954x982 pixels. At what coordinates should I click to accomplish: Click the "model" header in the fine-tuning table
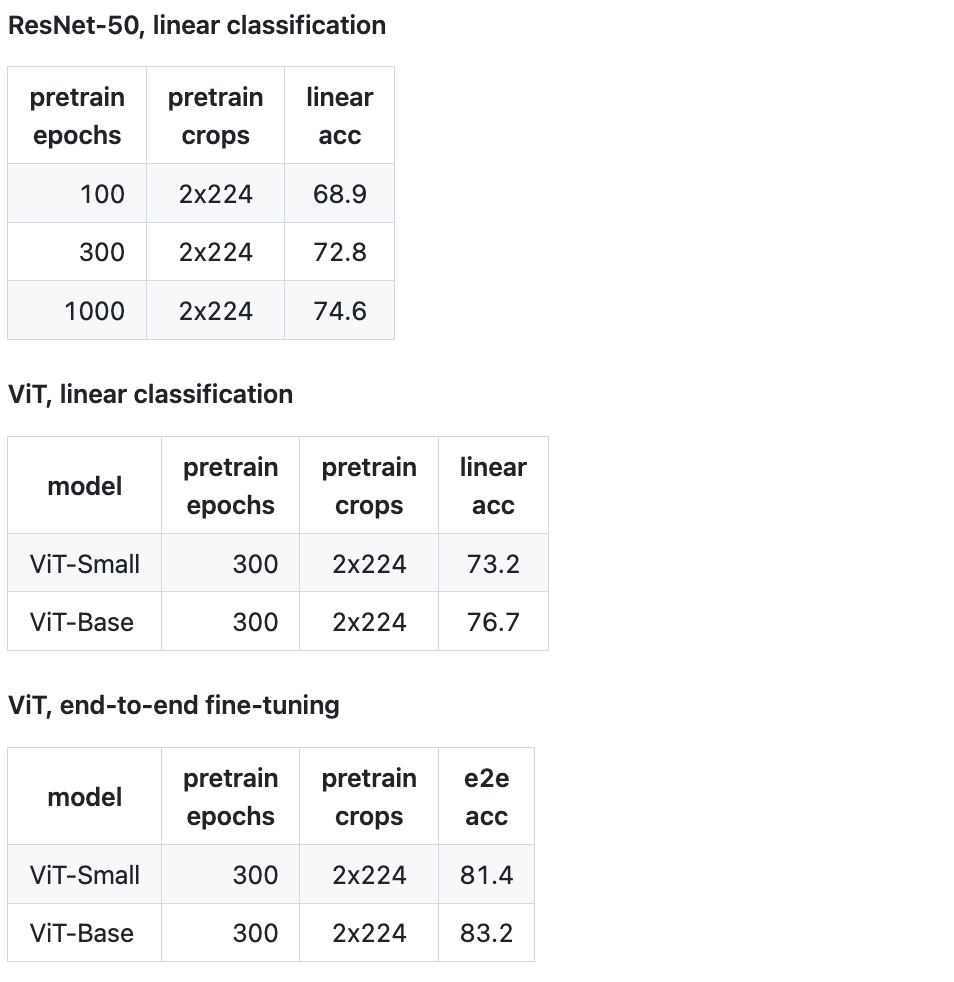coord(85,797)
